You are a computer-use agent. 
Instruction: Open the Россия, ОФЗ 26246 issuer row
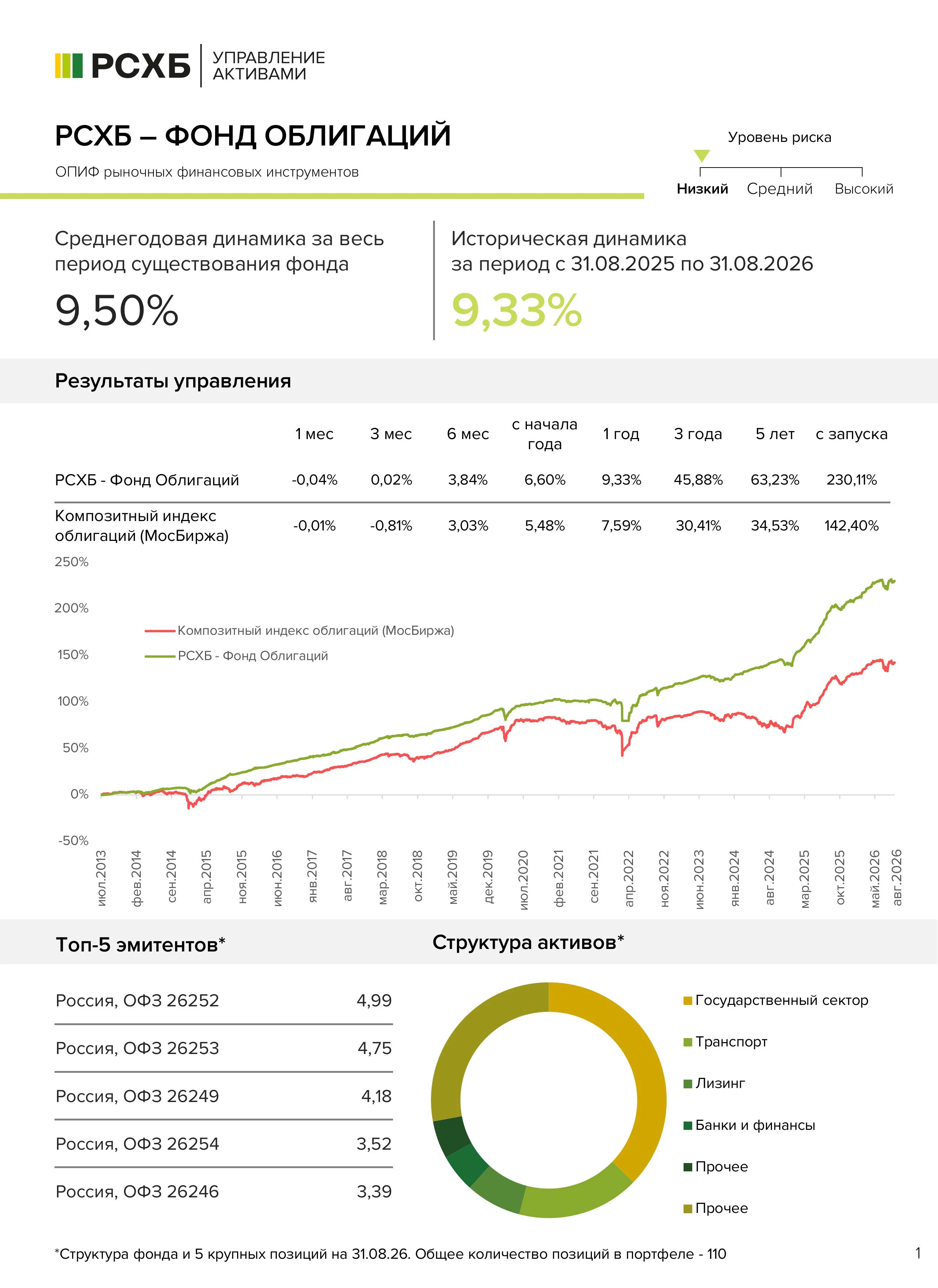click(x=224, y=1192)
